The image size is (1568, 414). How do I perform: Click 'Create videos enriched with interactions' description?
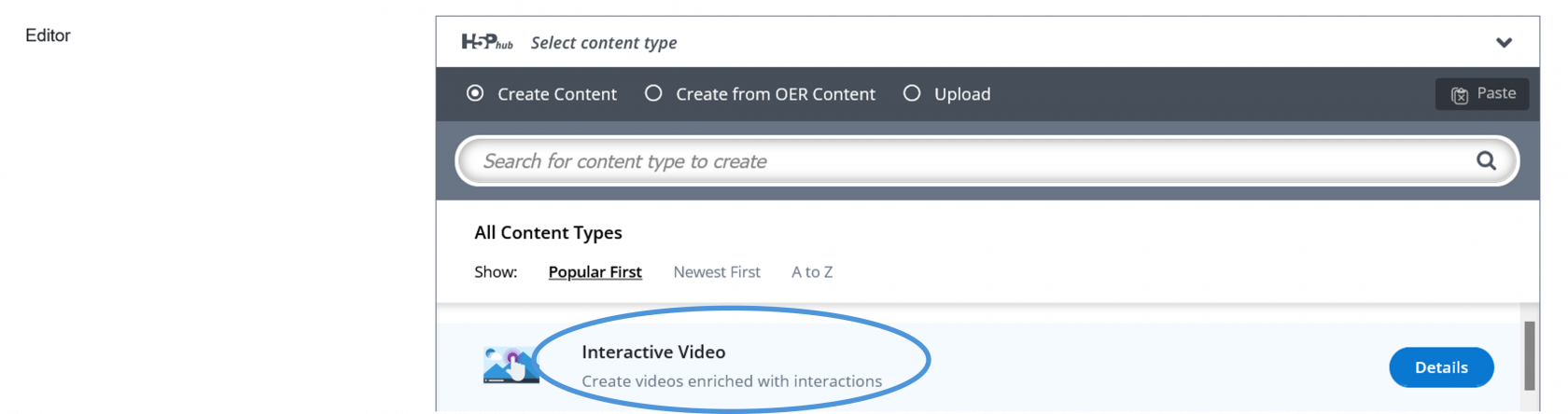[732, 381]
